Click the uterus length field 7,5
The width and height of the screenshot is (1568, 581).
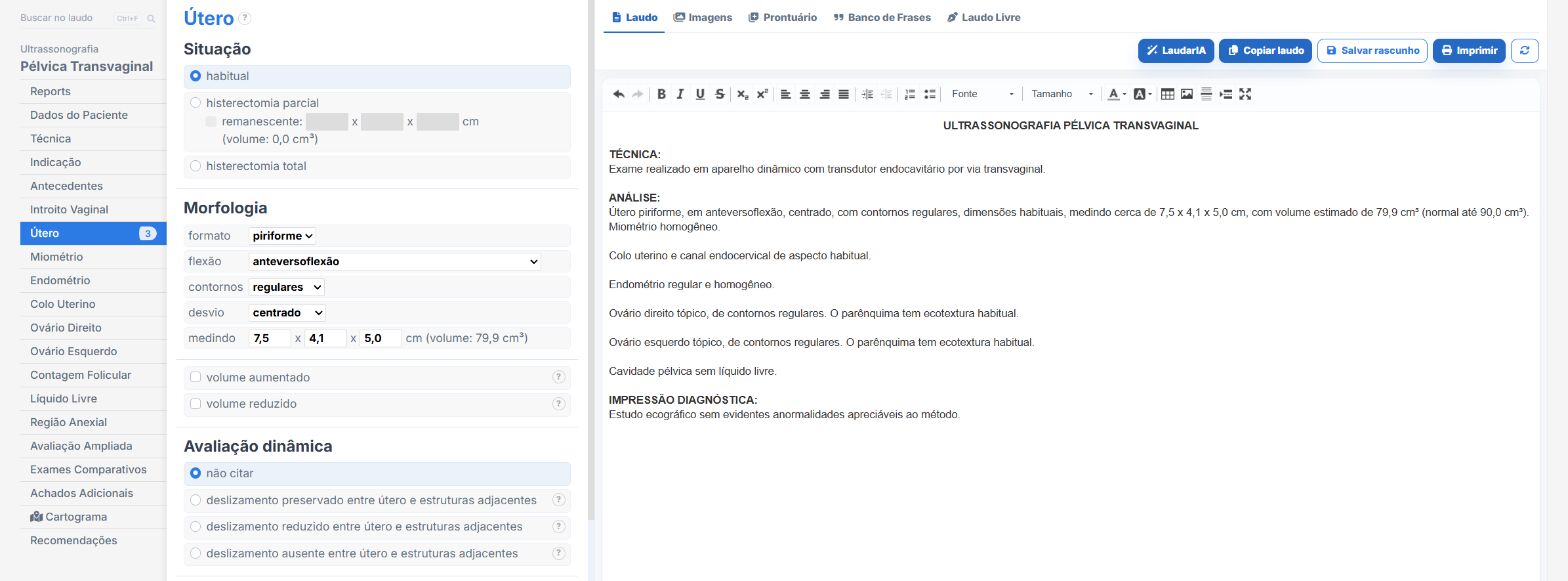(270, 339)
